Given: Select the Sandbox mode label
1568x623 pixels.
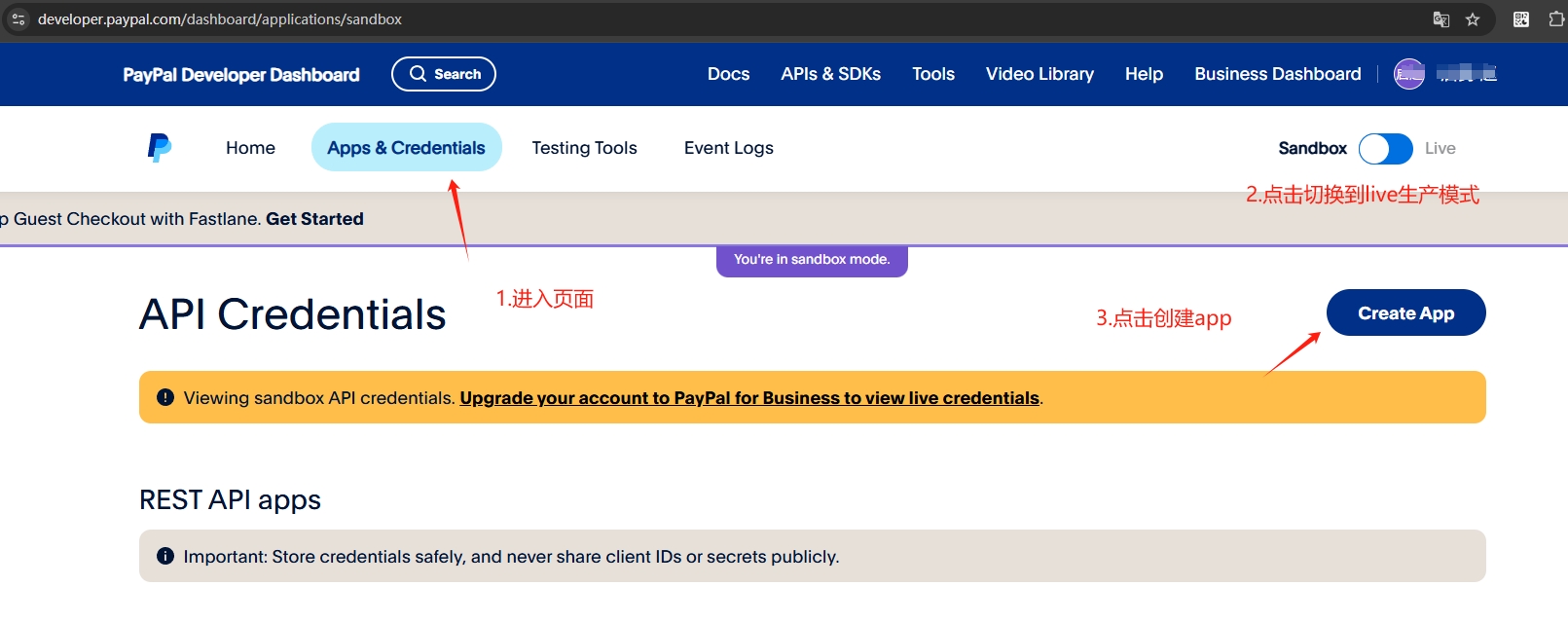Looking at the screenshot, I should tap(1312, 149).
